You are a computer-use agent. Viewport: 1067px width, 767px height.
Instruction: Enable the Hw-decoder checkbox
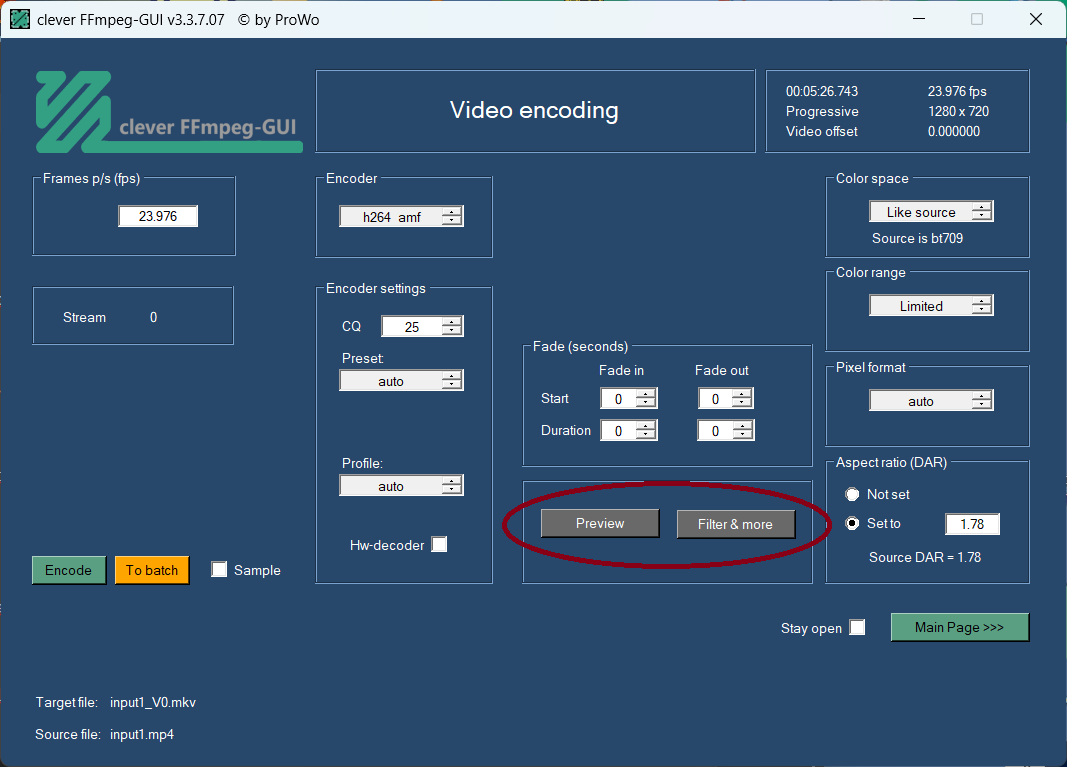(x=440, y=544)
